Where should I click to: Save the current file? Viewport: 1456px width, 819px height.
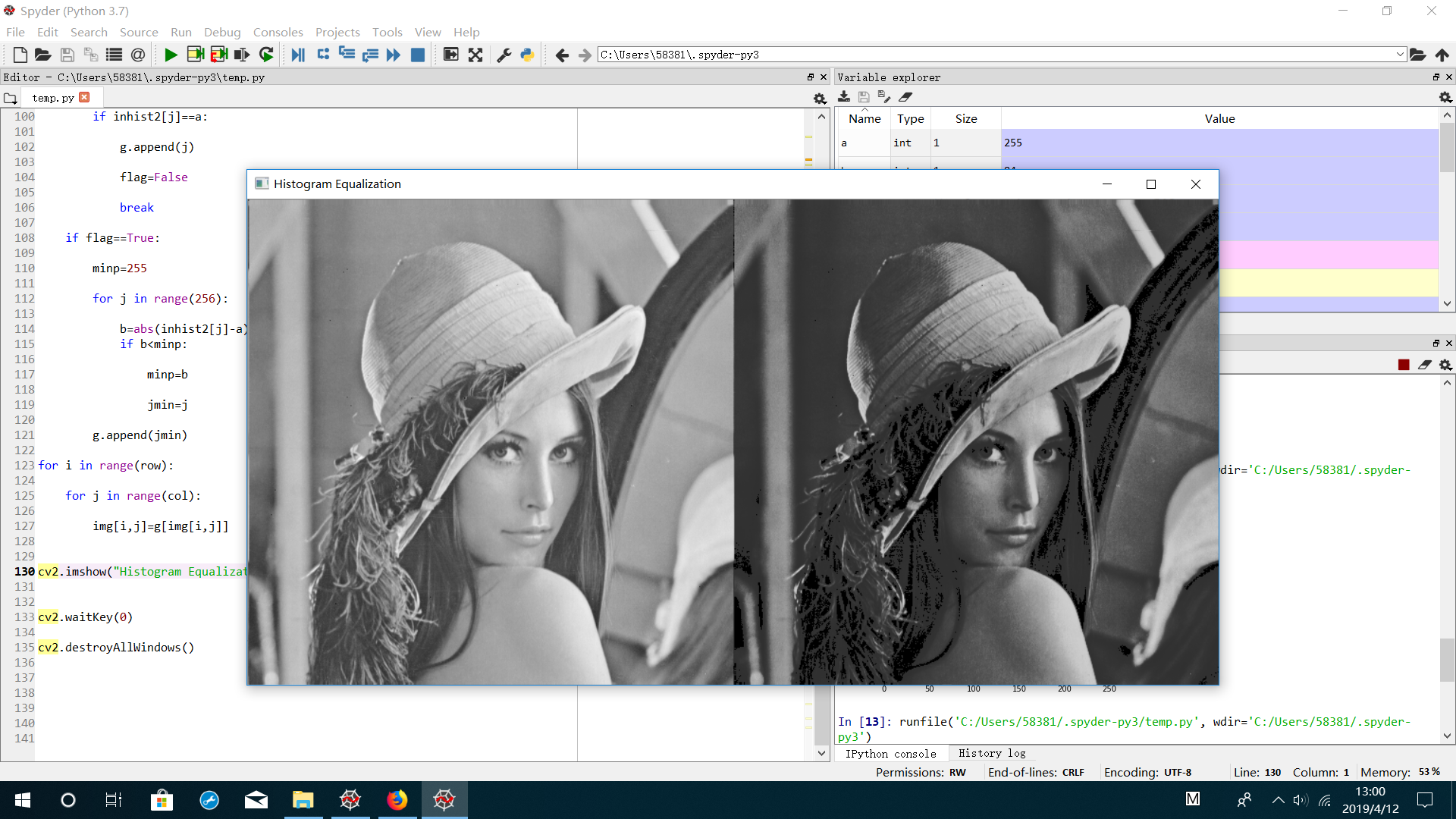click(x=67, y=55)
